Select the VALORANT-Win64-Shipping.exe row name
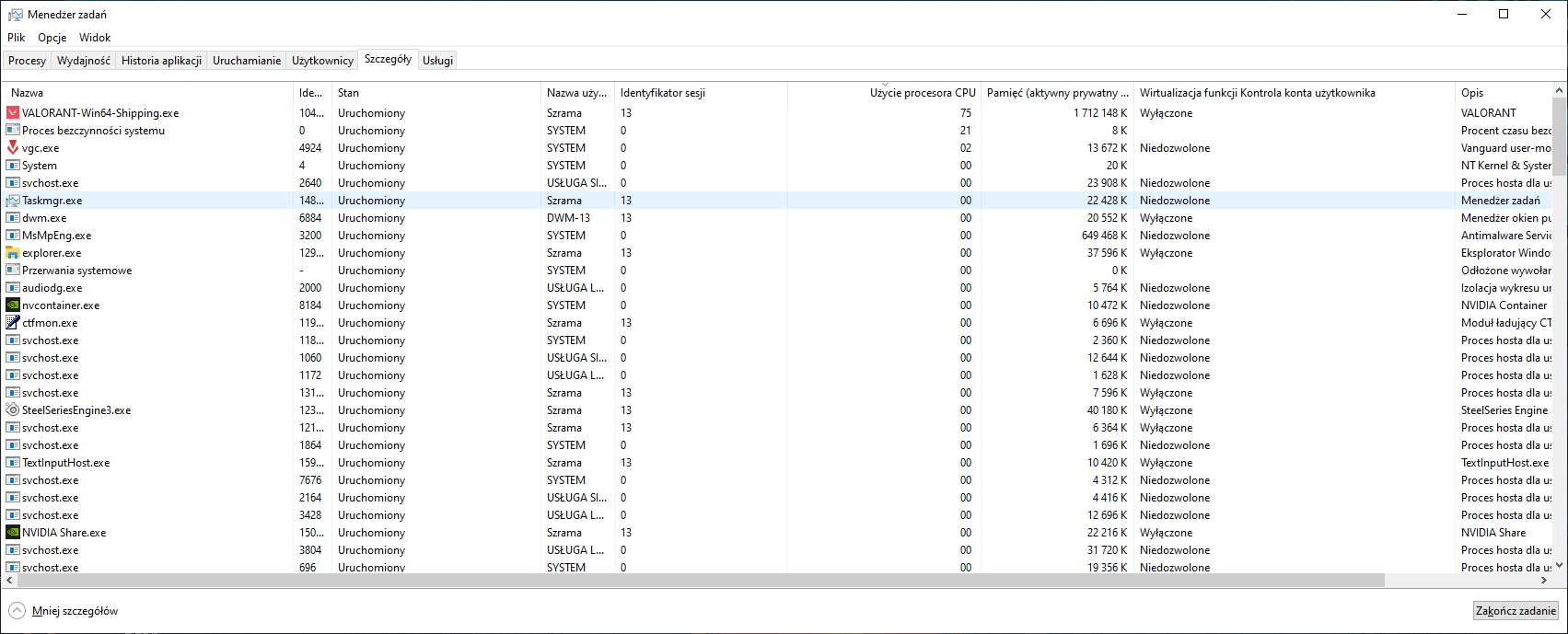1568x634 pixels. click(x=100, y=113)
